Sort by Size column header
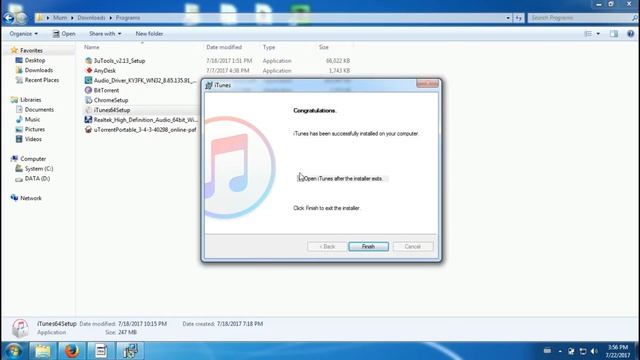640x360 pixels. [x=324, y=47]
